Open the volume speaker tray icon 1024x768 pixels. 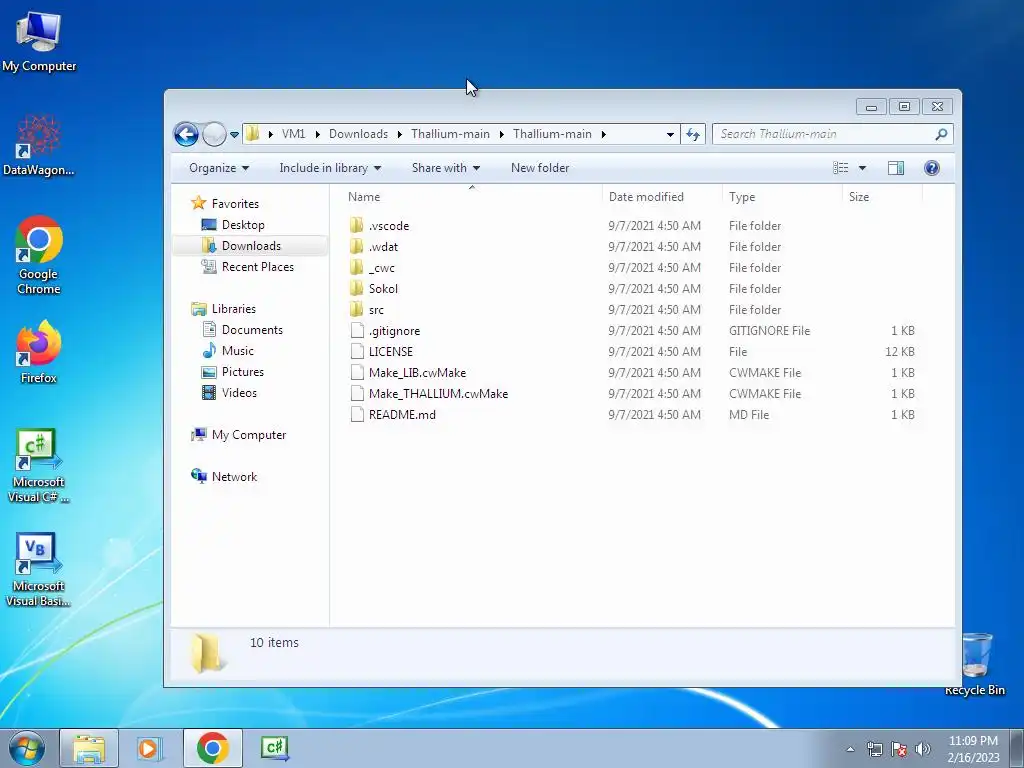point(923,749)
